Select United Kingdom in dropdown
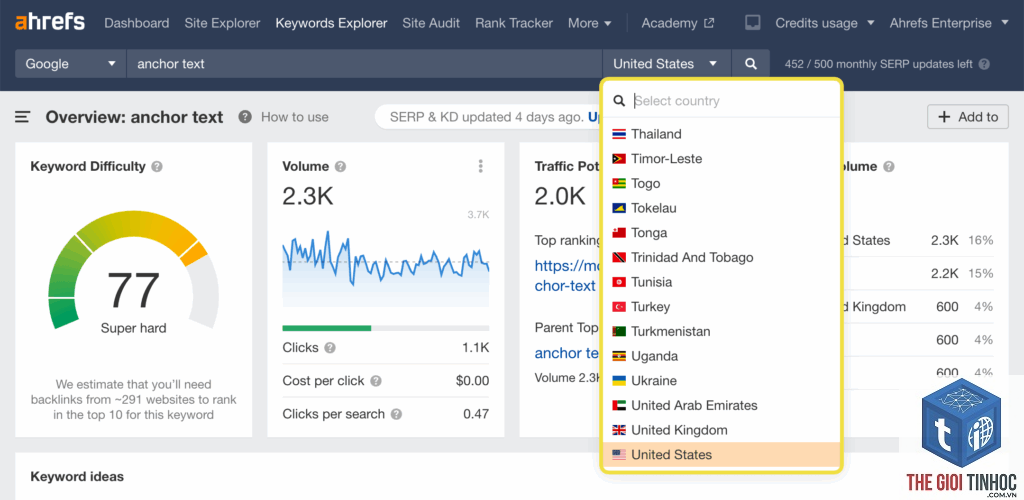The width and height of the screenshot is (1024, 500). [x=722, y=430]
